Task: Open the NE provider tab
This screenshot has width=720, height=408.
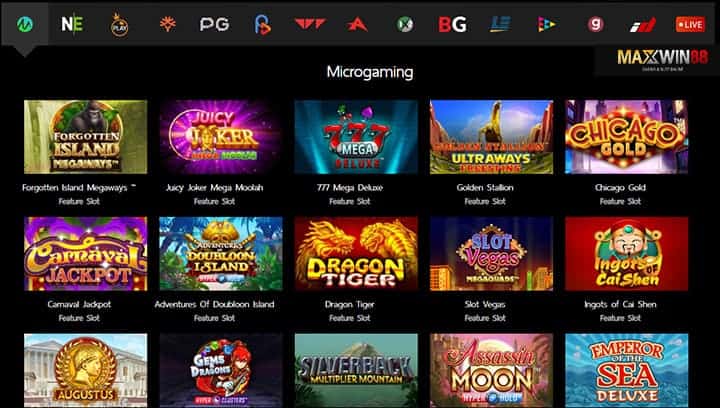Action: [73, 24]
